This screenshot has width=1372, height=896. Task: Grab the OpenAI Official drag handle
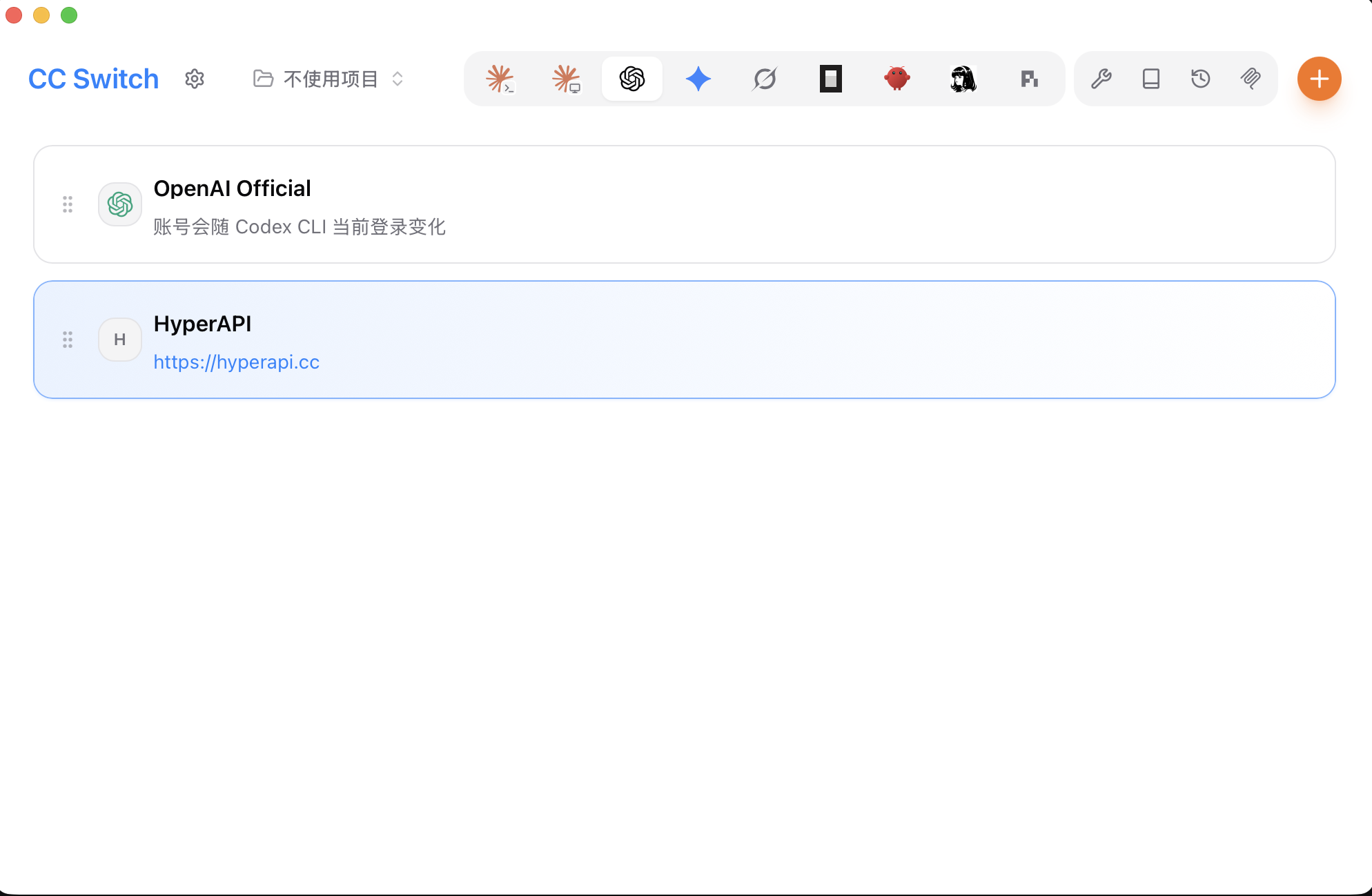coord(68,204)
